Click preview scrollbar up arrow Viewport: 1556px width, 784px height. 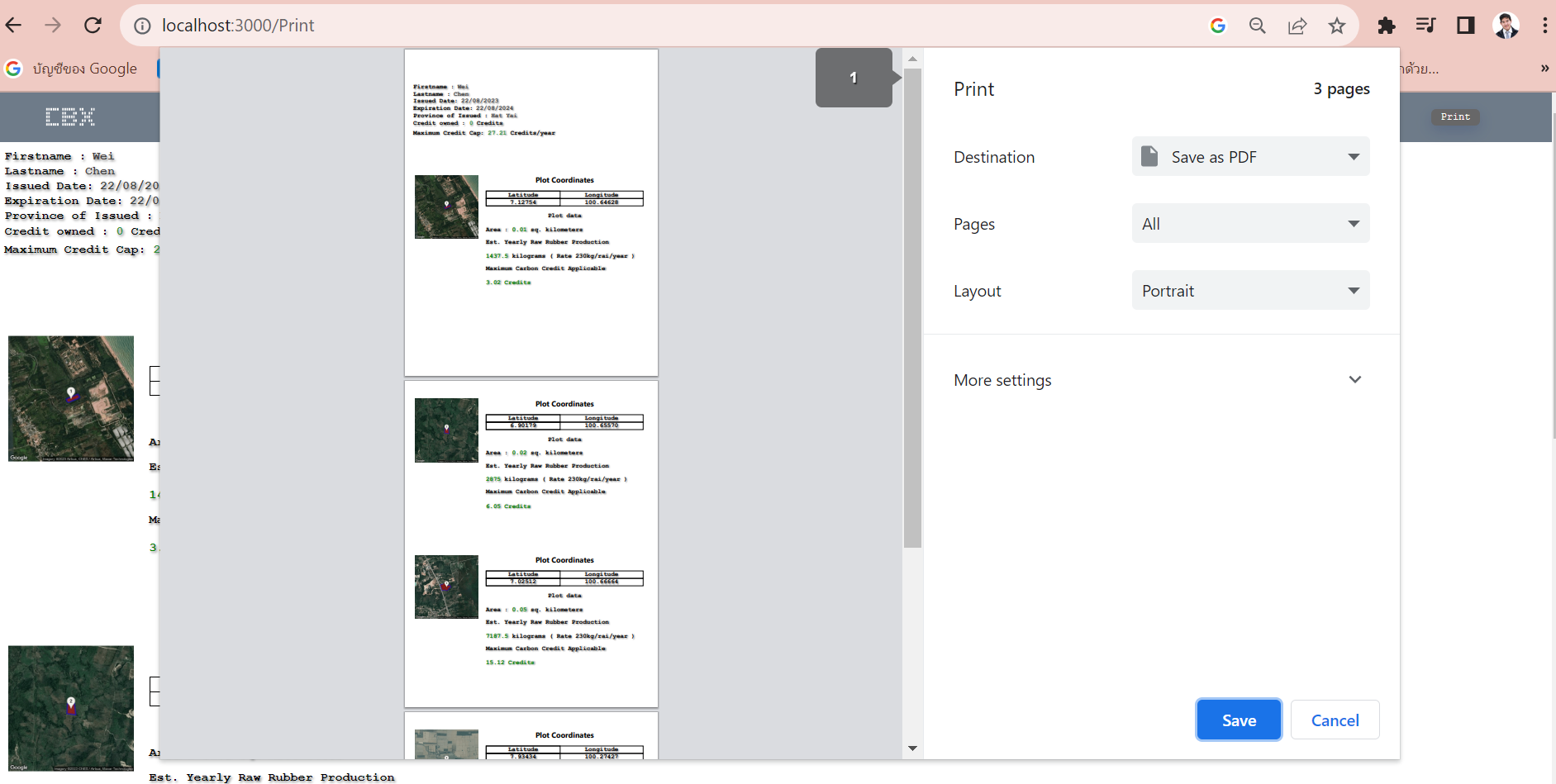pyautogui.click(x=912, y=59)
